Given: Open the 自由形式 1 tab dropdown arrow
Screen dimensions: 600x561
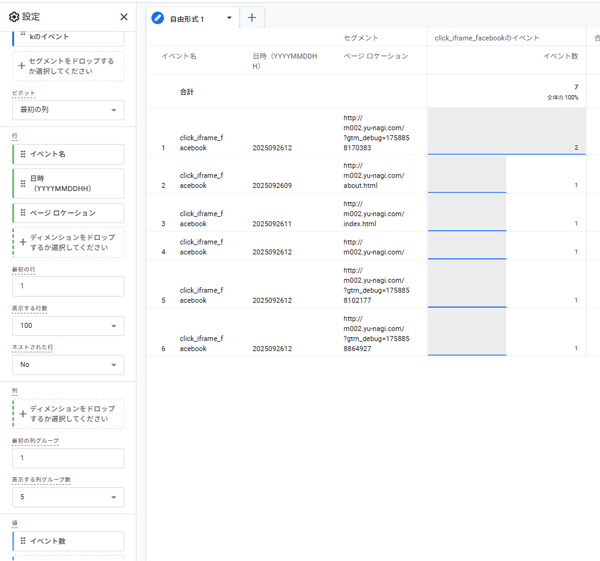Looking at the screenshot, I should 229,18.
